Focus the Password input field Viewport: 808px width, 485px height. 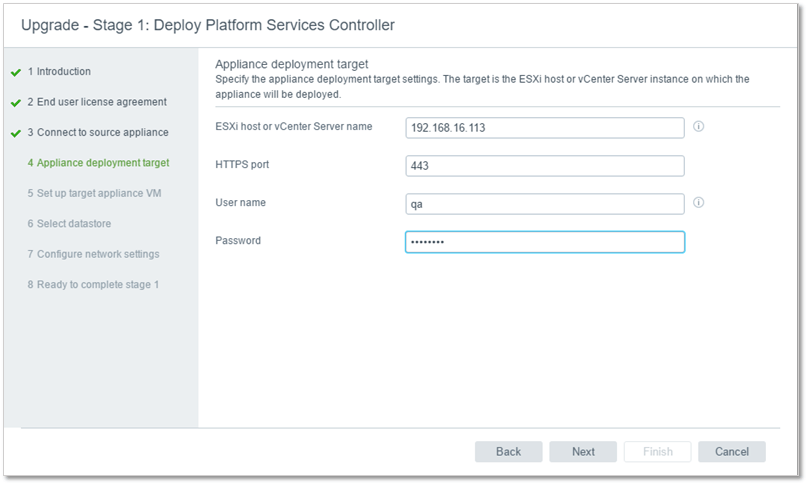click(x=545, y=242)
